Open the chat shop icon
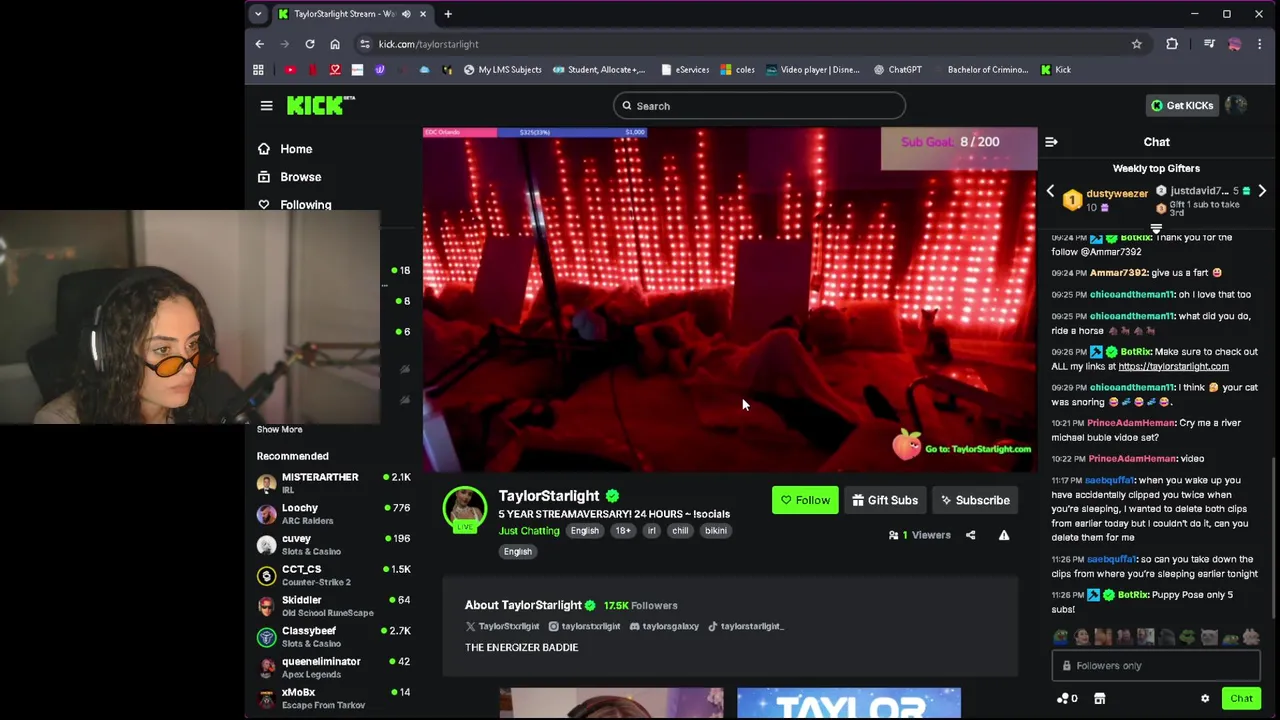The height and width of the screenshot is (720, 1280). pyautogui.click(x=1099, y=699)
